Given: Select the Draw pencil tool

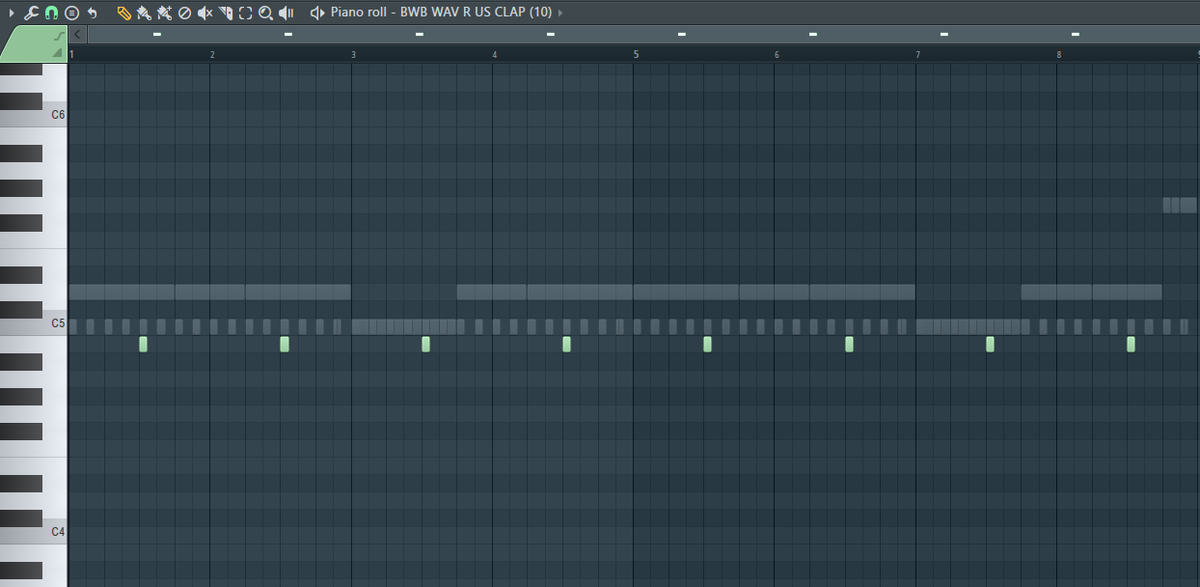Looking at the screenshot, I should 124,13.
